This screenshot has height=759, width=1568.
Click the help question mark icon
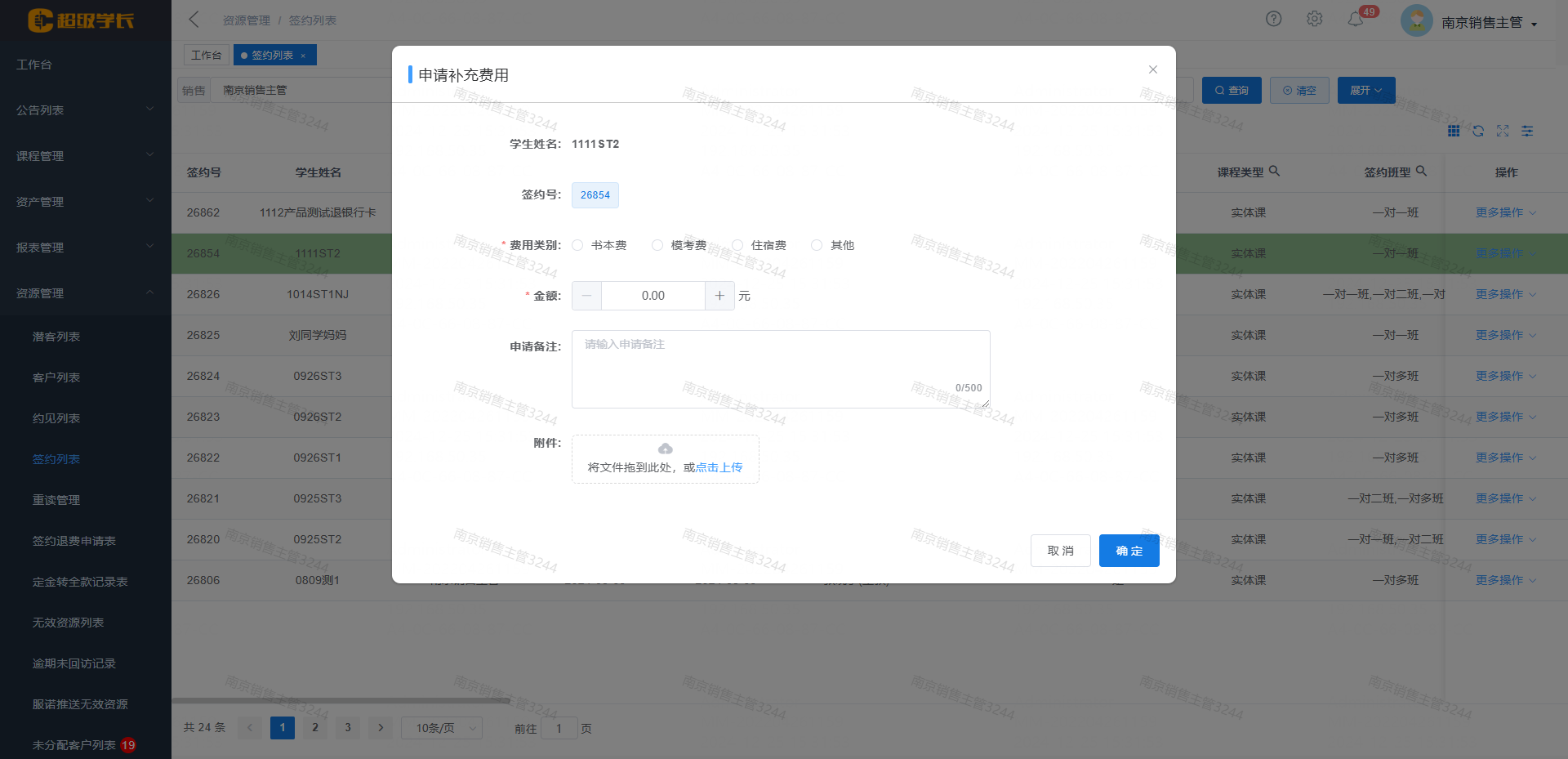(1273, 19)
